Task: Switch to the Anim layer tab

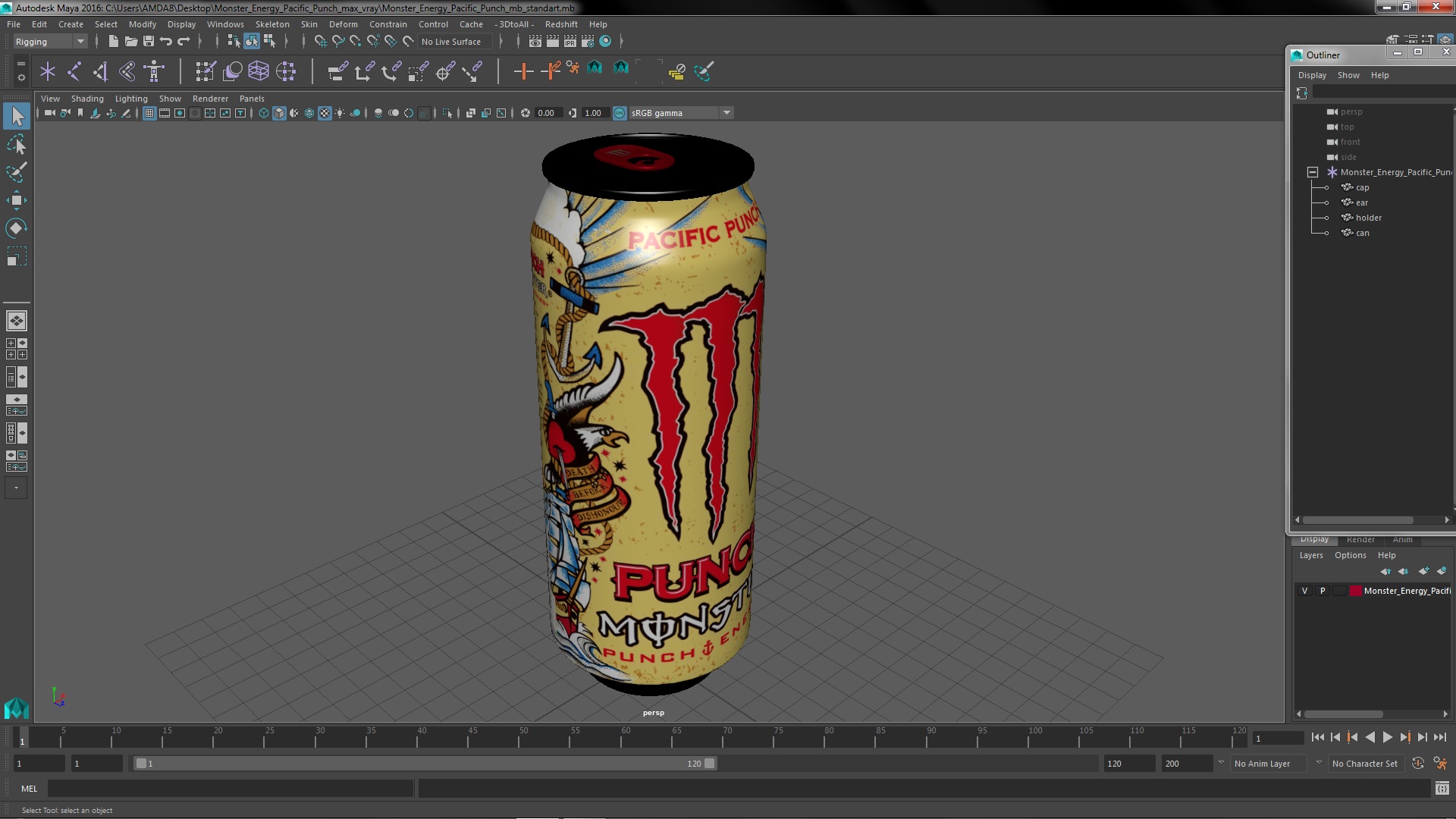Action: tap(1402, 539)
